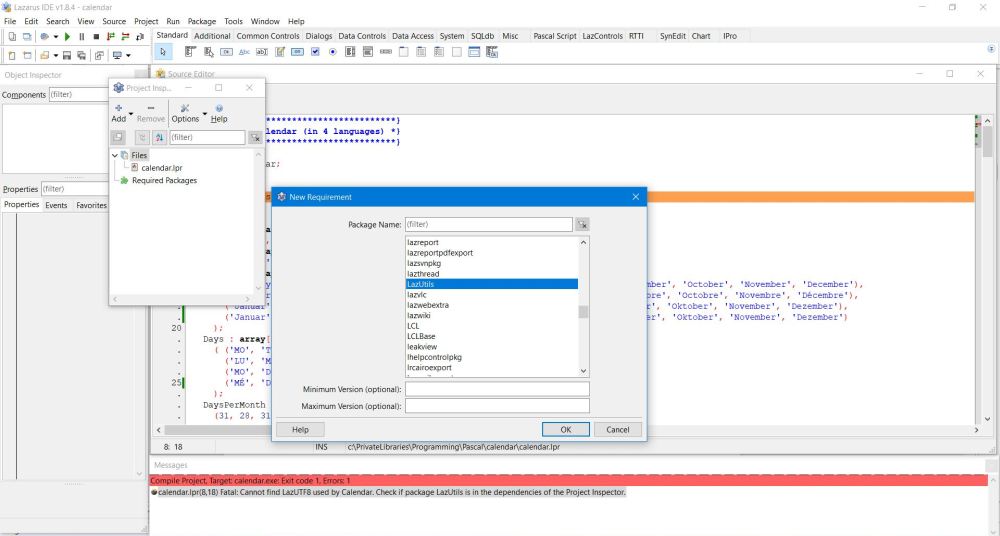Switch to Common Controls palette tab
The image size is (1000, 536).
[268, 36]
